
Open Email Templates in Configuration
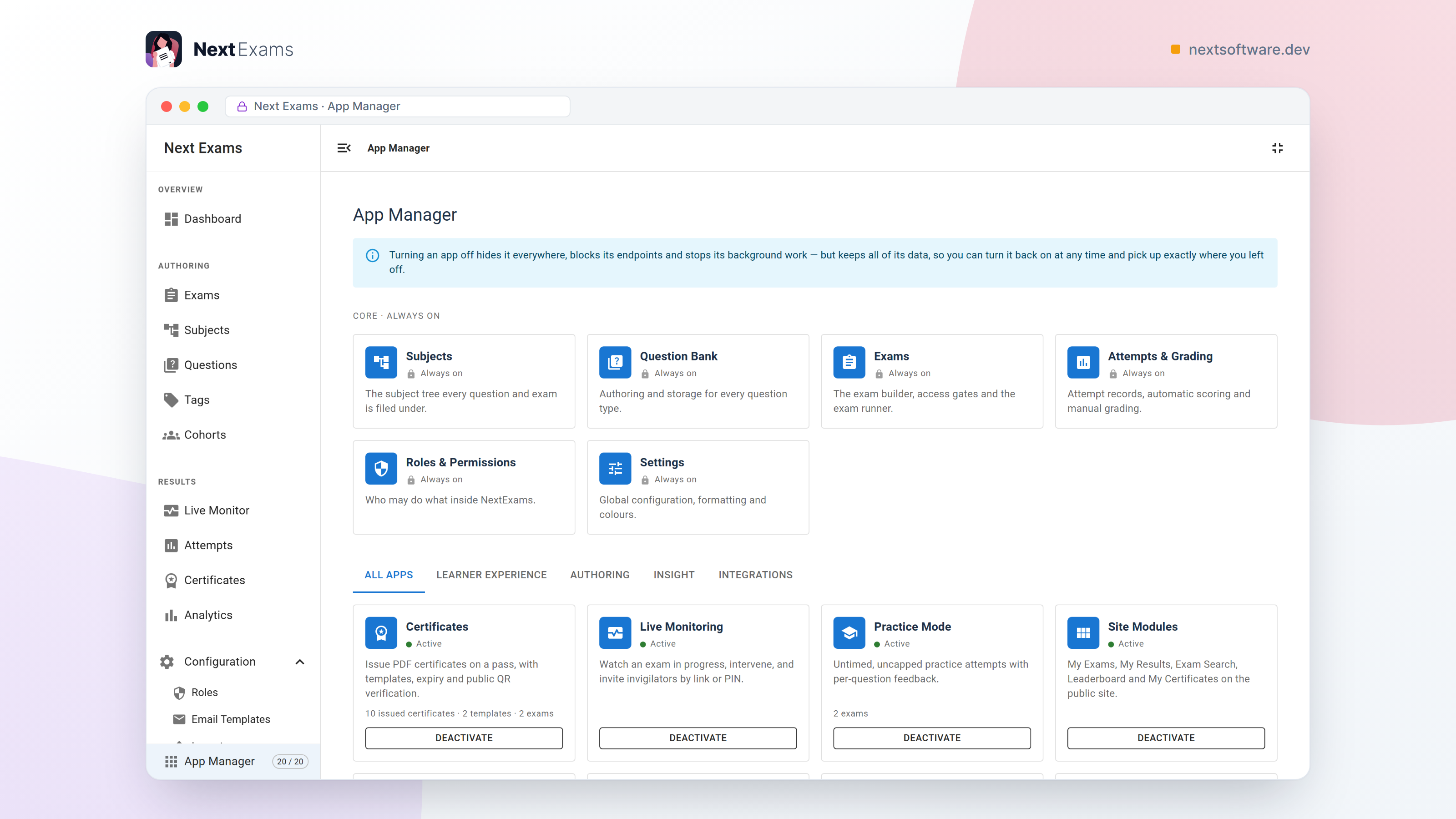(230, 719)
